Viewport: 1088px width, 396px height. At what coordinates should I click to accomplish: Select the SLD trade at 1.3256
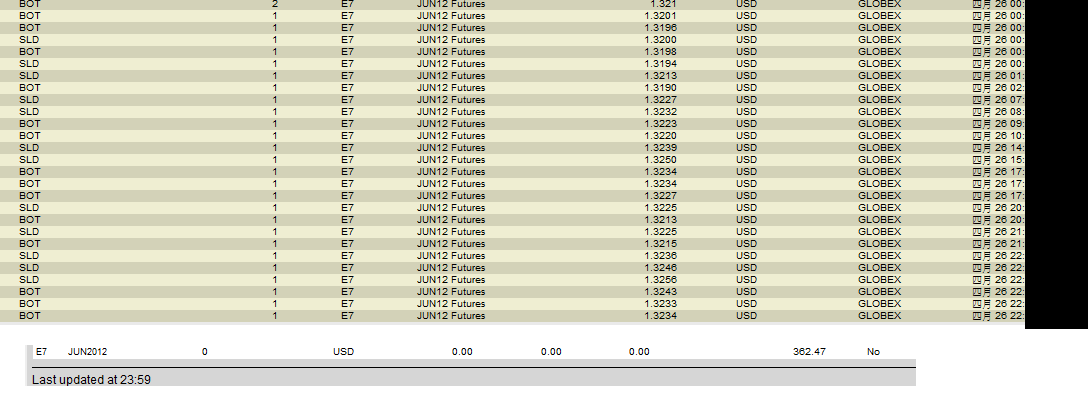(512, 279)
